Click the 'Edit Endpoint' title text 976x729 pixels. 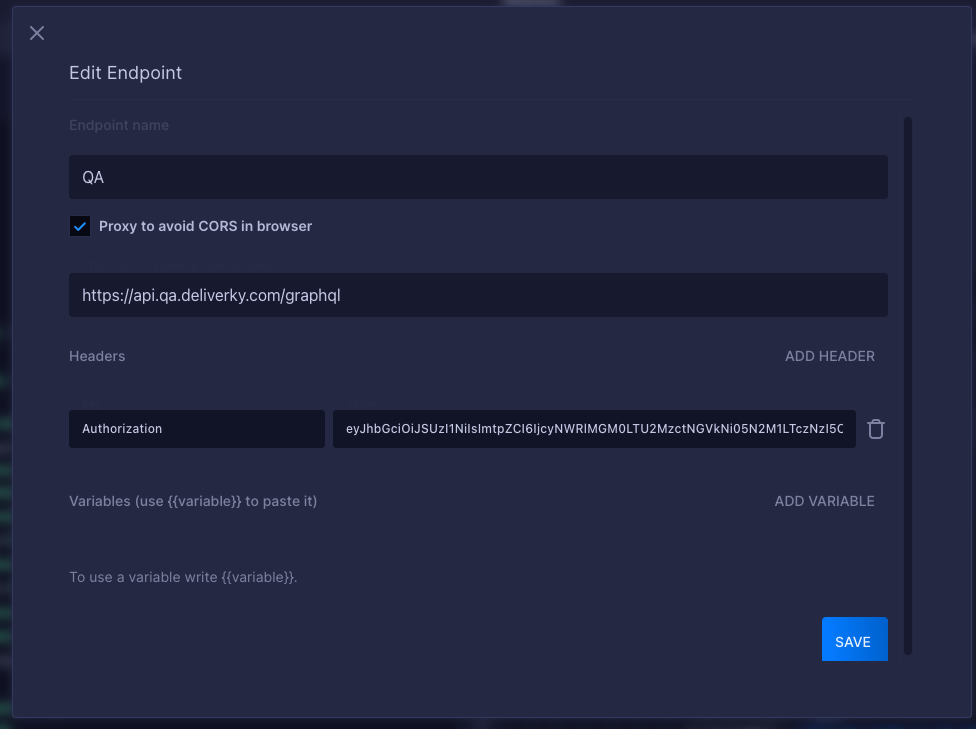125,73
